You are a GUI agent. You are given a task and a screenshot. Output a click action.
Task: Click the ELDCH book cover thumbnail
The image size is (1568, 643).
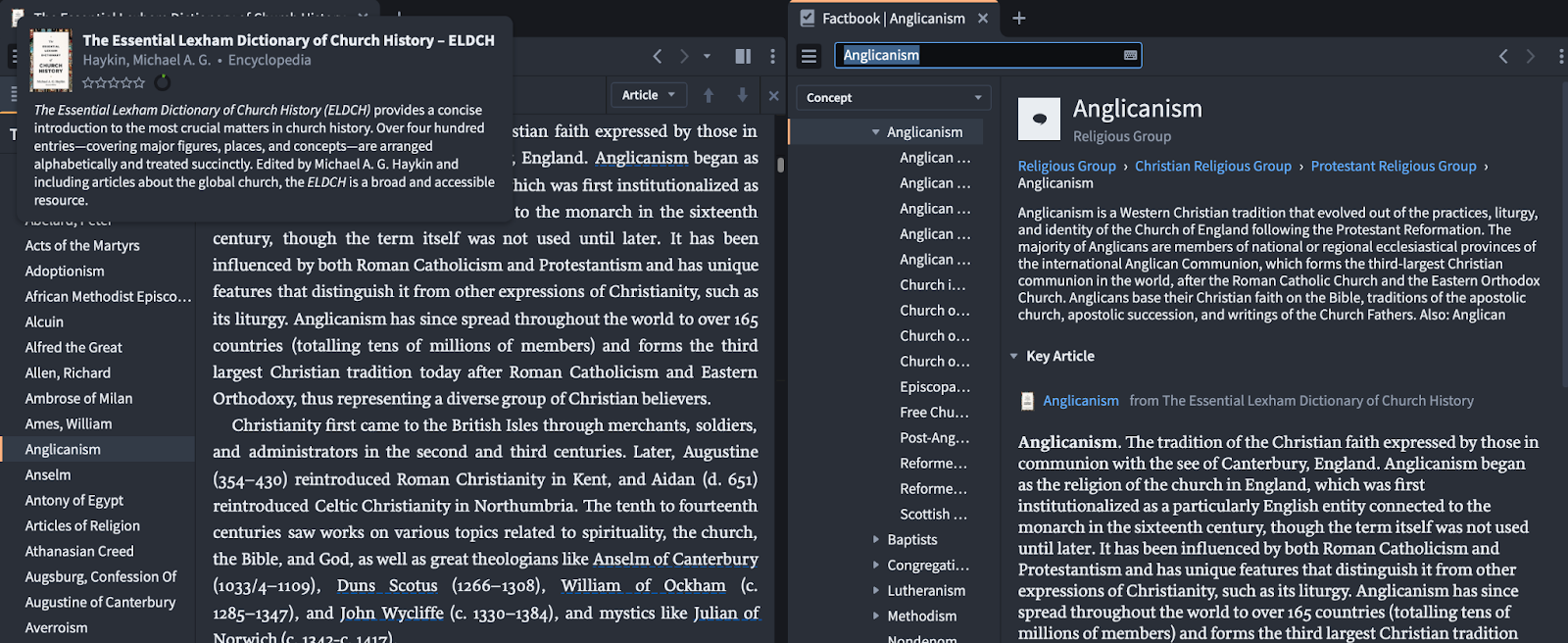(x=51, y=60)
